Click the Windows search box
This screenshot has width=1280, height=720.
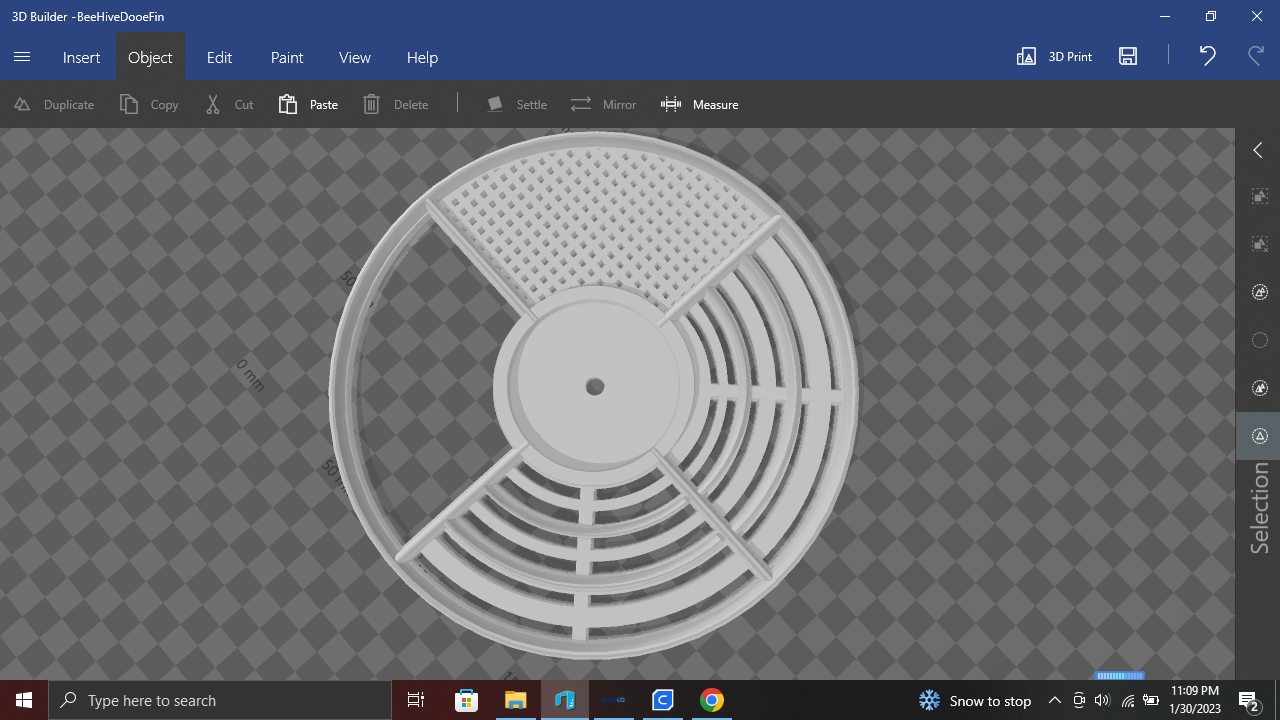(220, 700)
